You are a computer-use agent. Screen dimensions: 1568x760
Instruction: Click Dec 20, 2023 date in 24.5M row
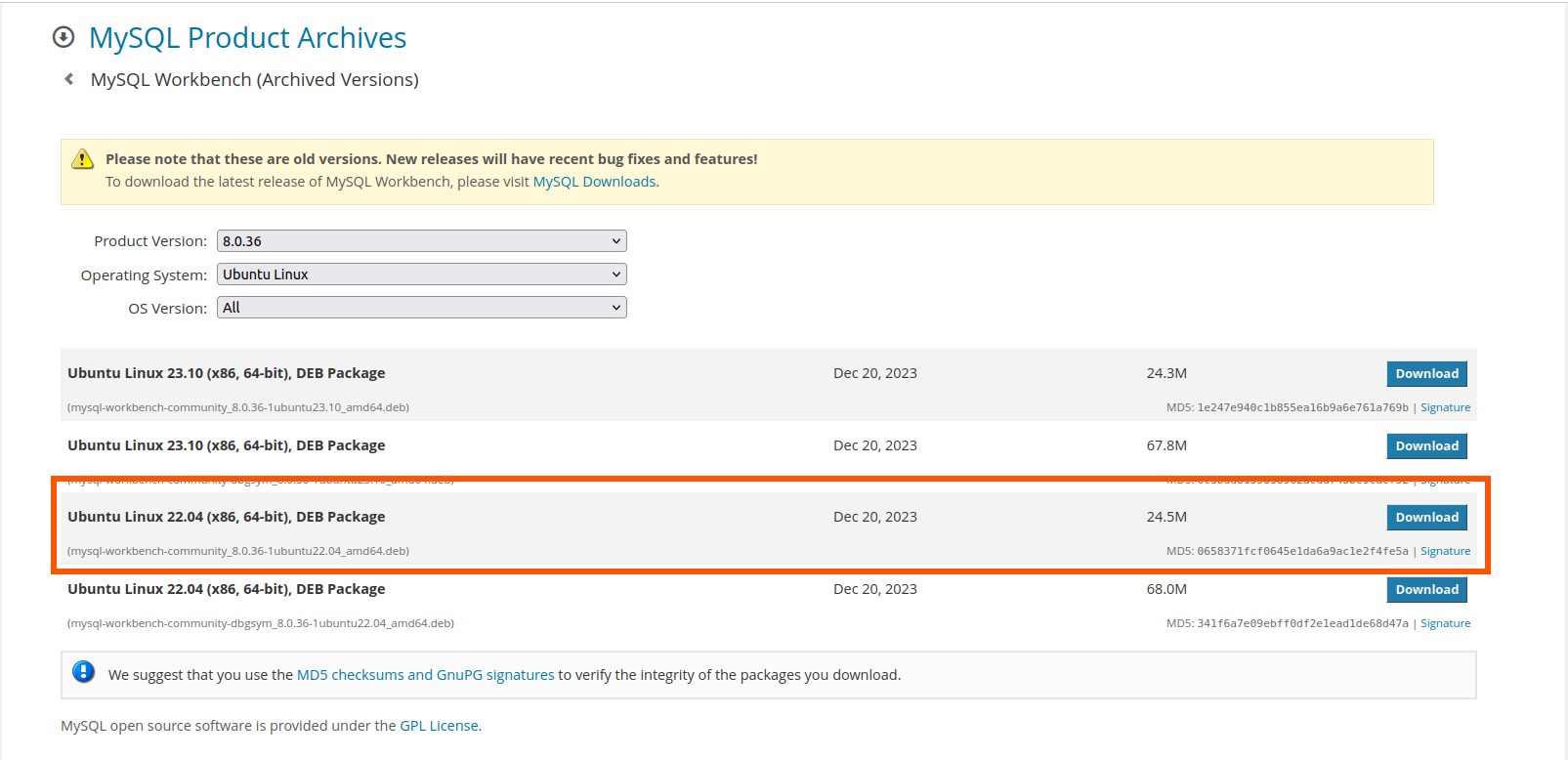coord(875,517)
